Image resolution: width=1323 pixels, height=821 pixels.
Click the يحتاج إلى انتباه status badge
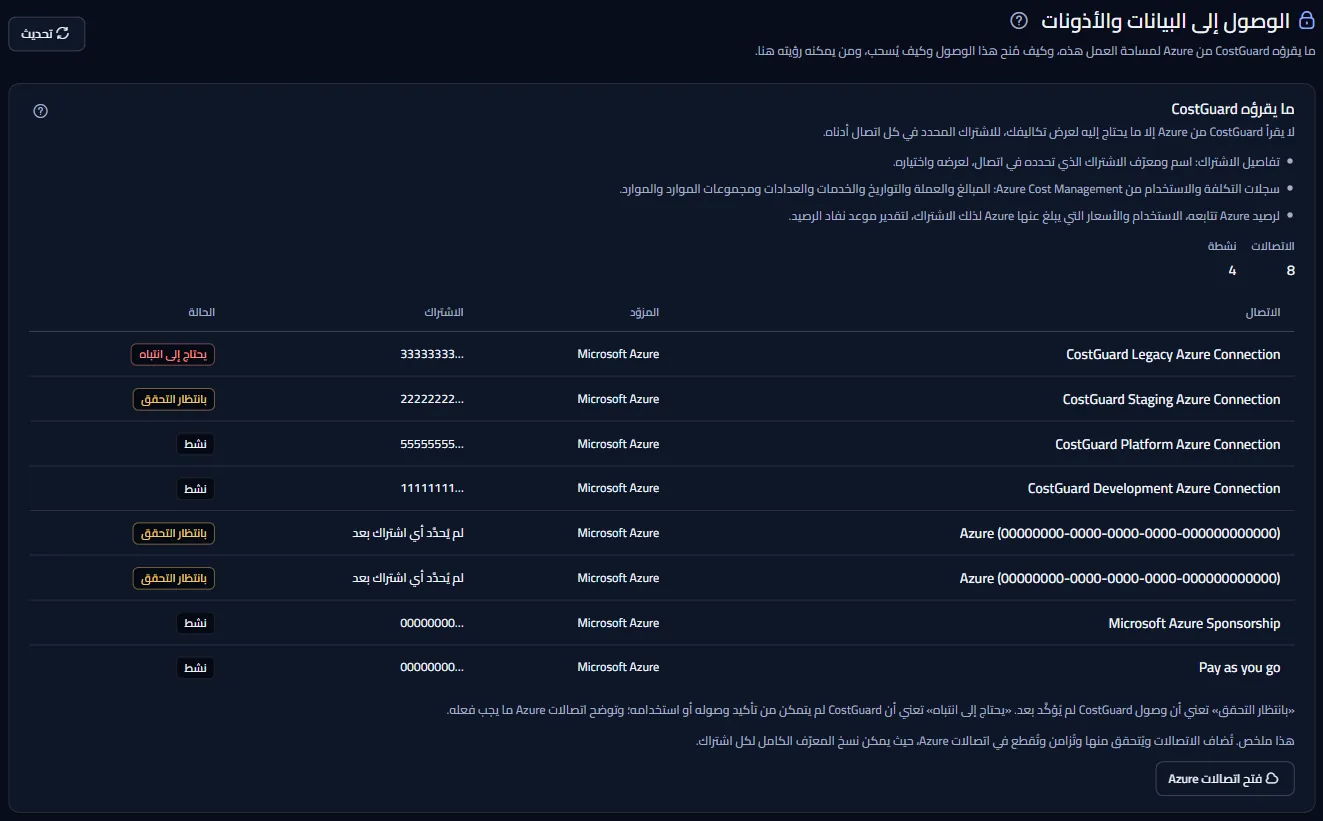point(173,354)
